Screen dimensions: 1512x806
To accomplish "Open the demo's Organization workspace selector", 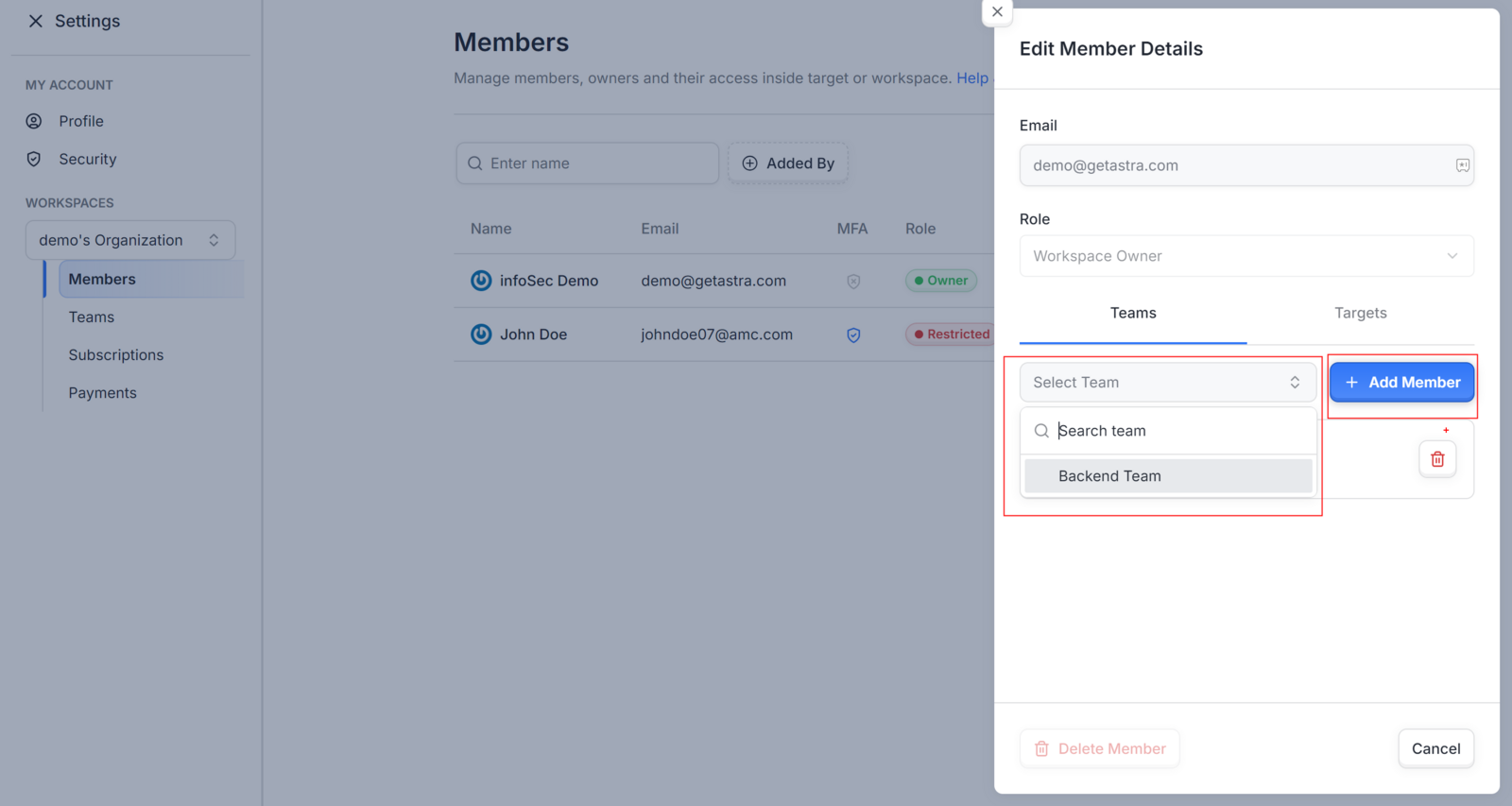I will pyautogui.click(x=130, y=240).
